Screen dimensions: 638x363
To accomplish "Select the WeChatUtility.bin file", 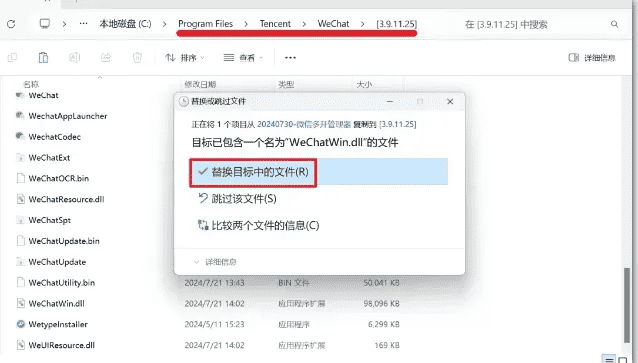I will coord(61,282).
